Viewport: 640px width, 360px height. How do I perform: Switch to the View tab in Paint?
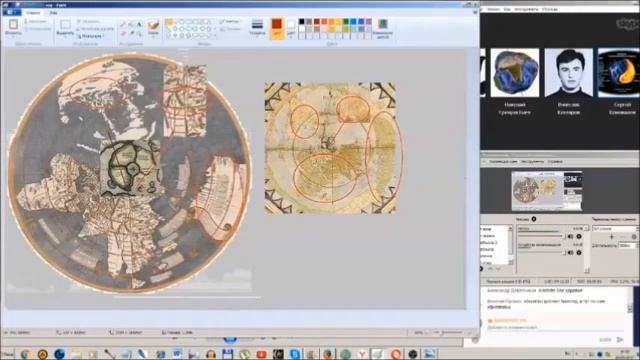point(53,13)
